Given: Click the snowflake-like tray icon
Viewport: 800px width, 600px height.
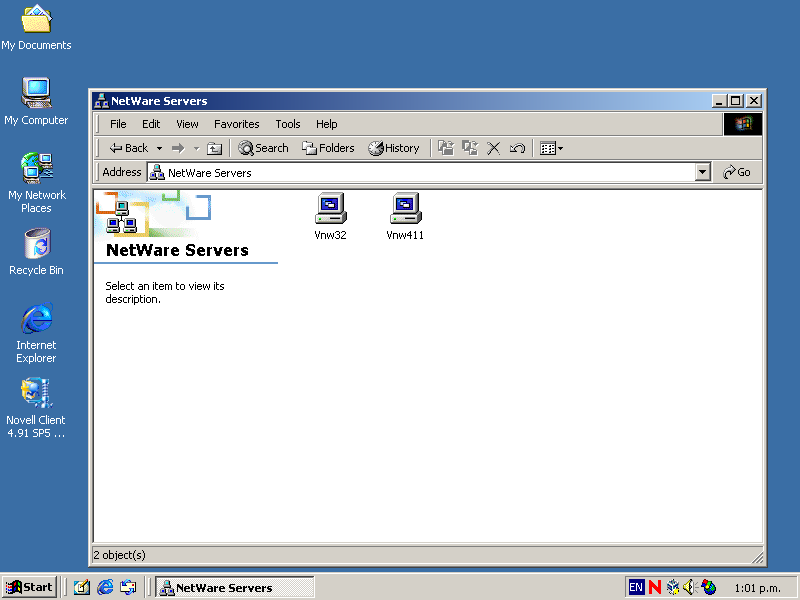Looking at the screenshot, I should [673, 587].
